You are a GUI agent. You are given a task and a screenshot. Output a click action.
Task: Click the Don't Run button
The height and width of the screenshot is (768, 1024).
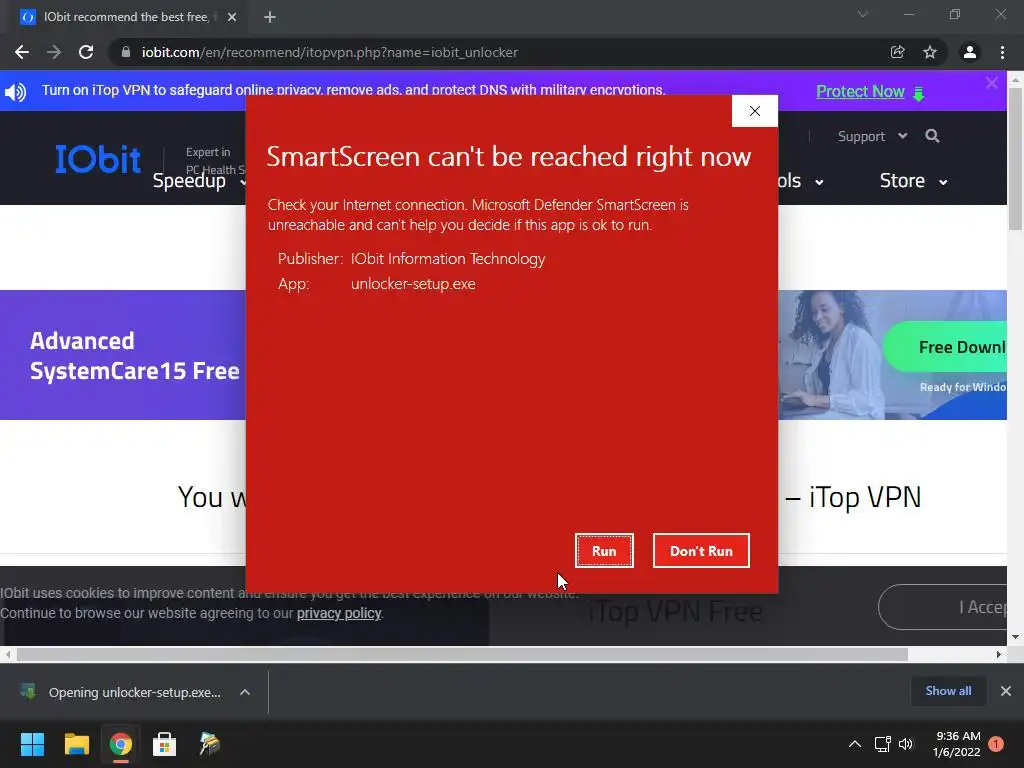tap(701, 551)
